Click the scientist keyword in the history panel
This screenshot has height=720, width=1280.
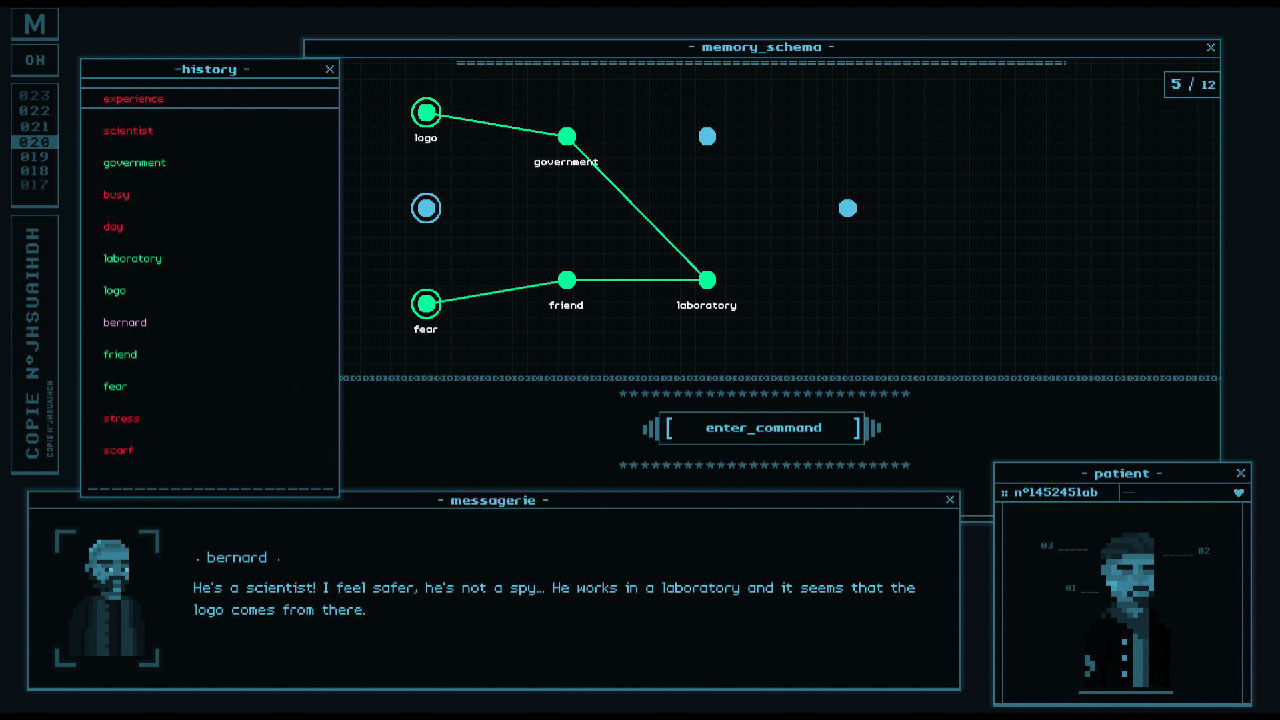(128, 130)
